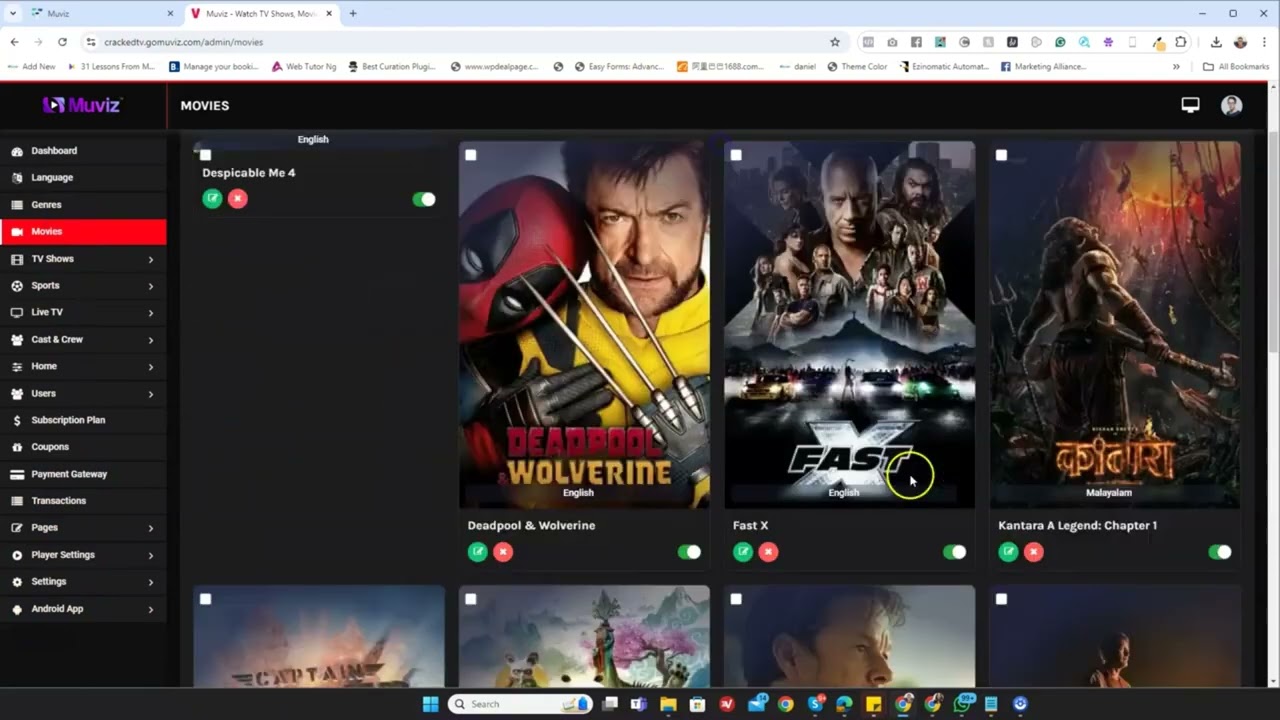
Task: Click the Fast X movie poster
Action: 849,325
